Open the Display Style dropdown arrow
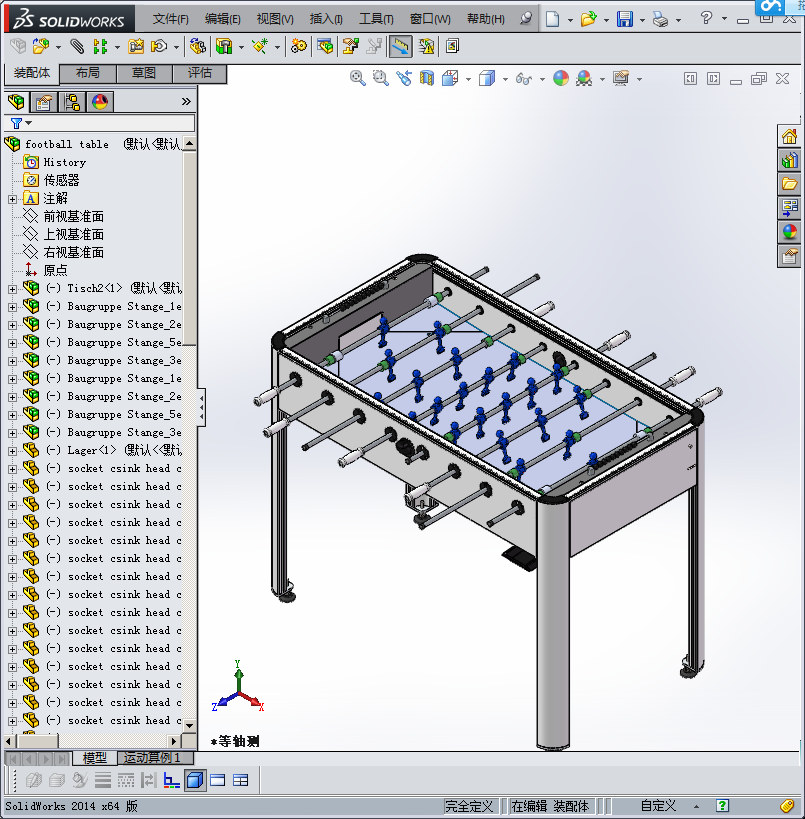The width and height of the screenshot is (805, 819). (x=505, y=79)
